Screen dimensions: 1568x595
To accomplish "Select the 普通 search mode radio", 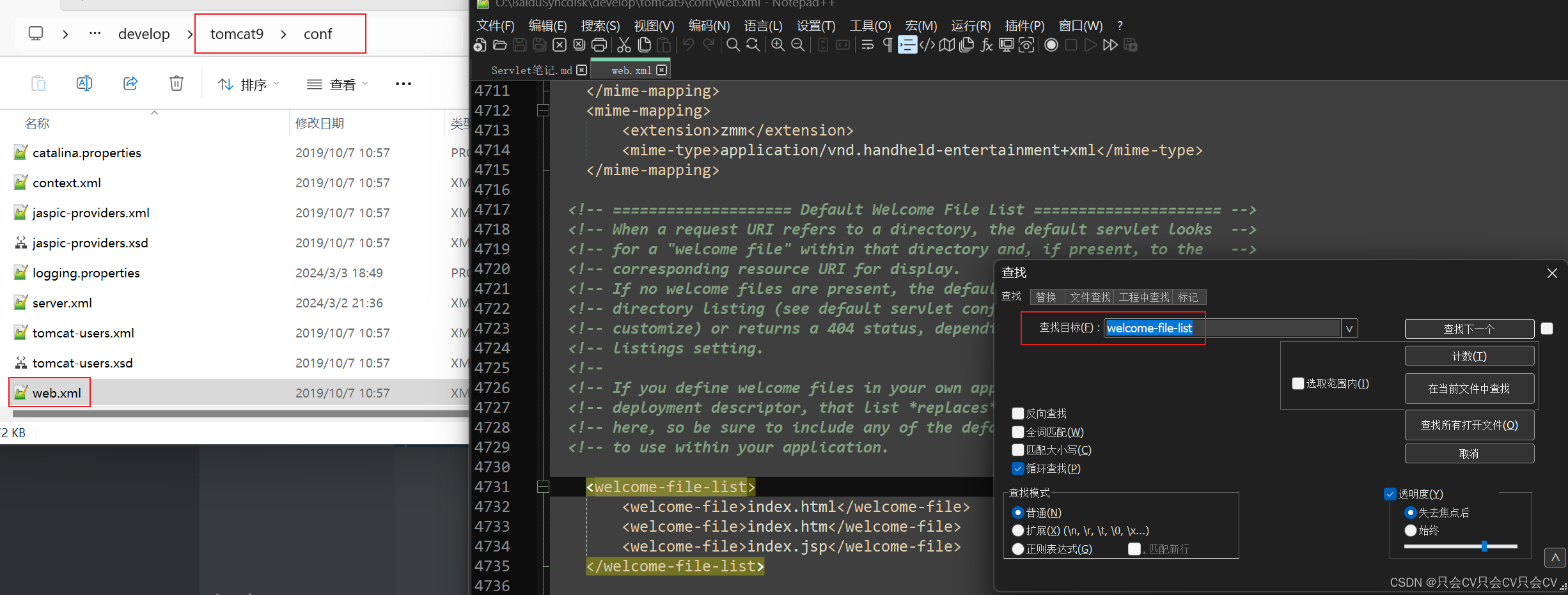I will [x=1018, y=513].
